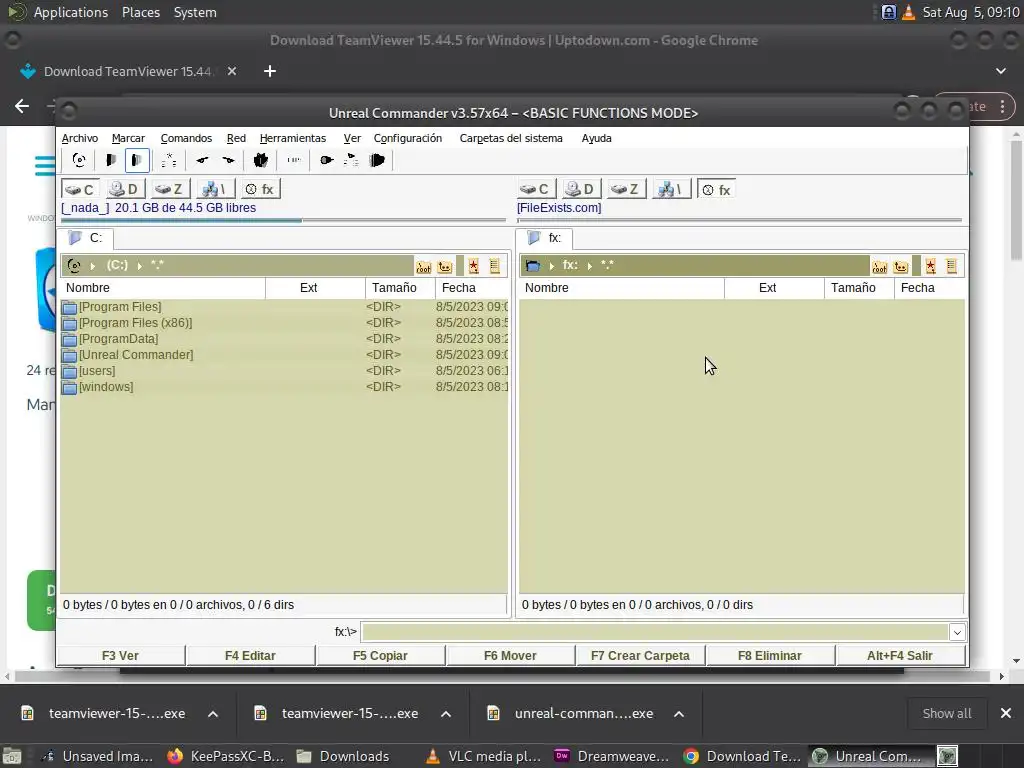Click the left panel path bar drive icon

(x=74, y=265)
